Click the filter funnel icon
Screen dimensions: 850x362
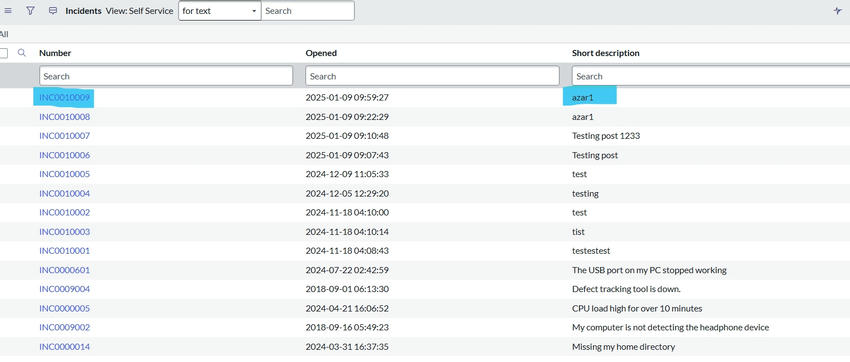click(30, 10)
